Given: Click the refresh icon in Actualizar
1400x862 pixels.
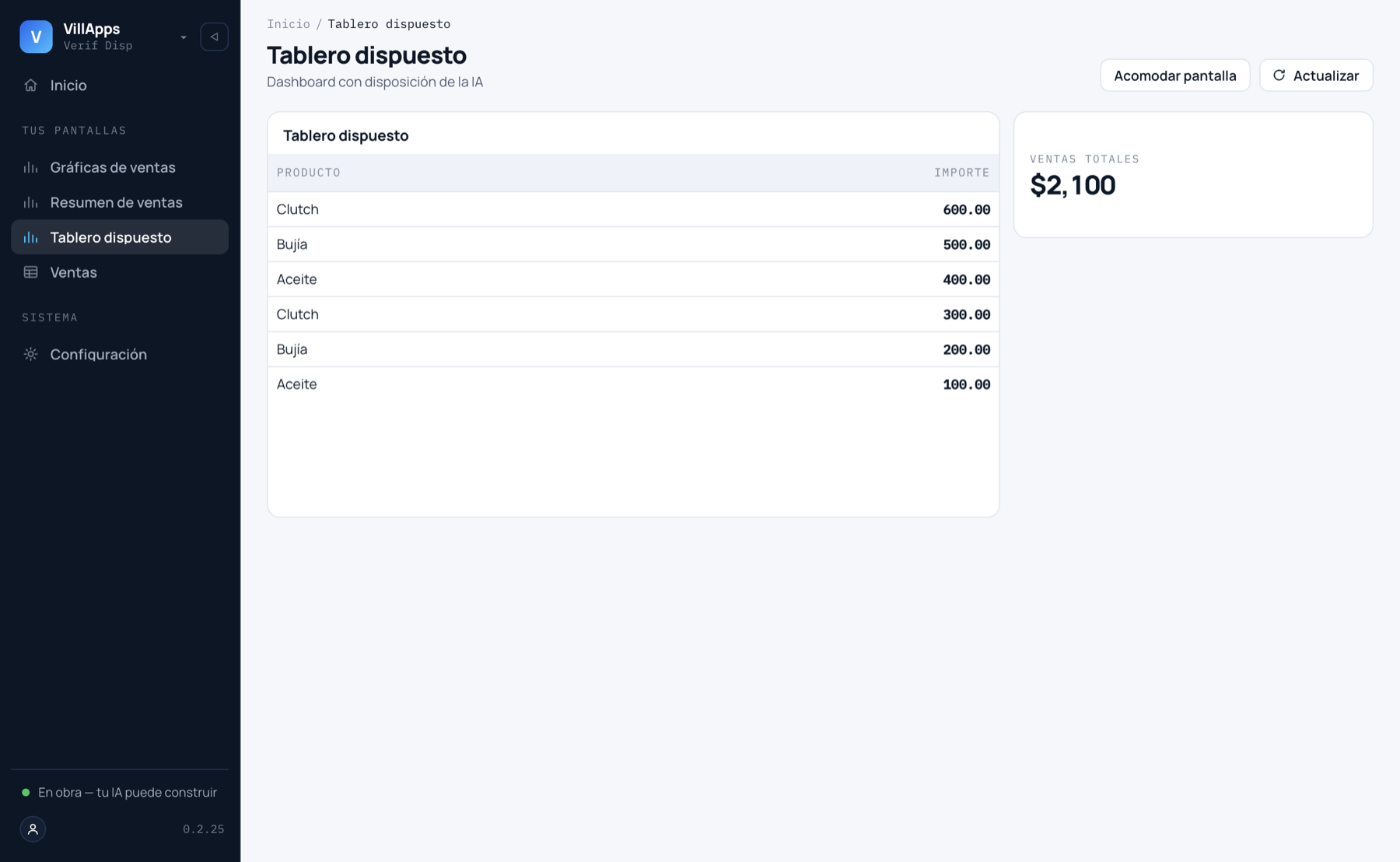Looking at the screenshot, I should 1279,75.
